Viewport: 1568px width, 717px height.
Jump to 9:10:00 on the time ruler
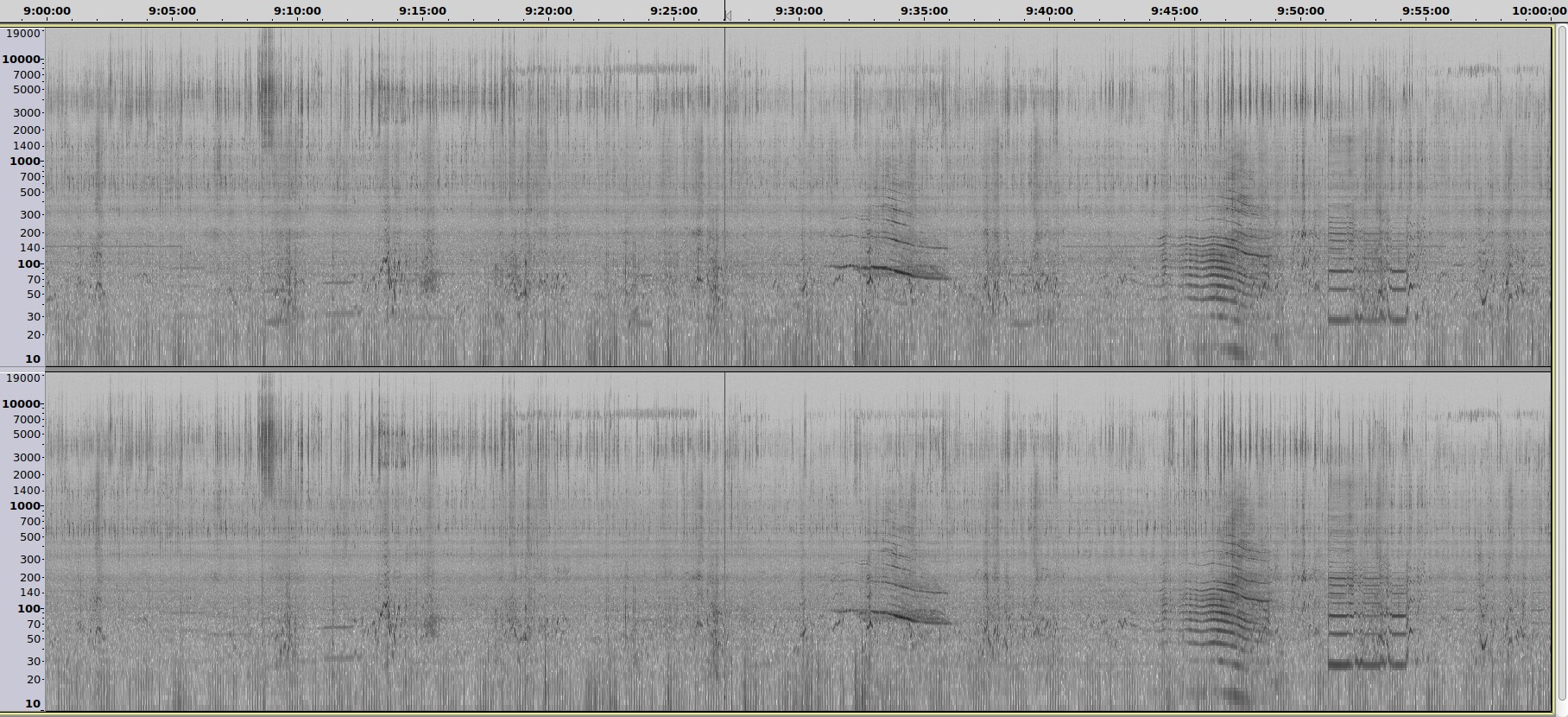(297, 10)
